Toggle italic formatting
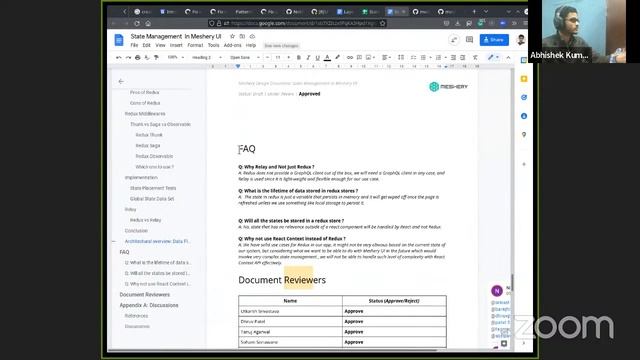The image size is (640, 360). click(x=308, y=58)
